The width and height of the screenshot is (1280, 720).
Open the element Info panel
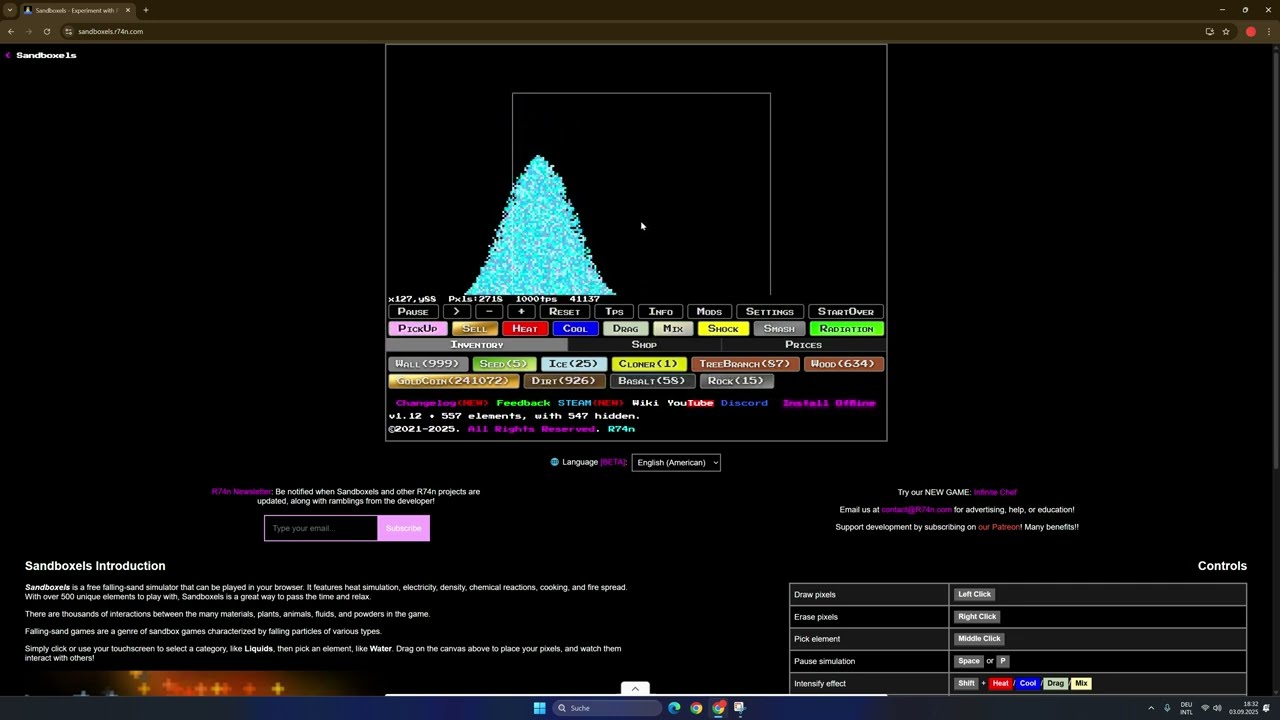[x=661, y=312]
